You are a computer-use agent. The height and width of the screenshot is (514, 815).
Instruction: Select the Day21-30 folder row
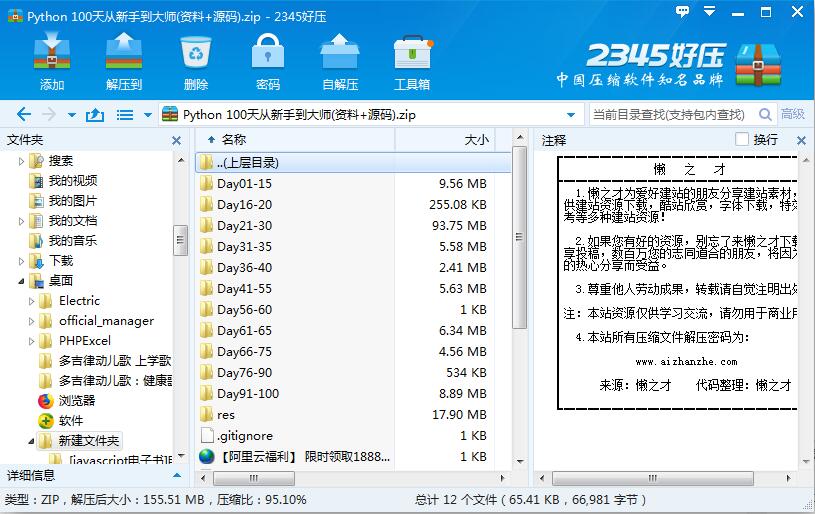tap(353, 226)
